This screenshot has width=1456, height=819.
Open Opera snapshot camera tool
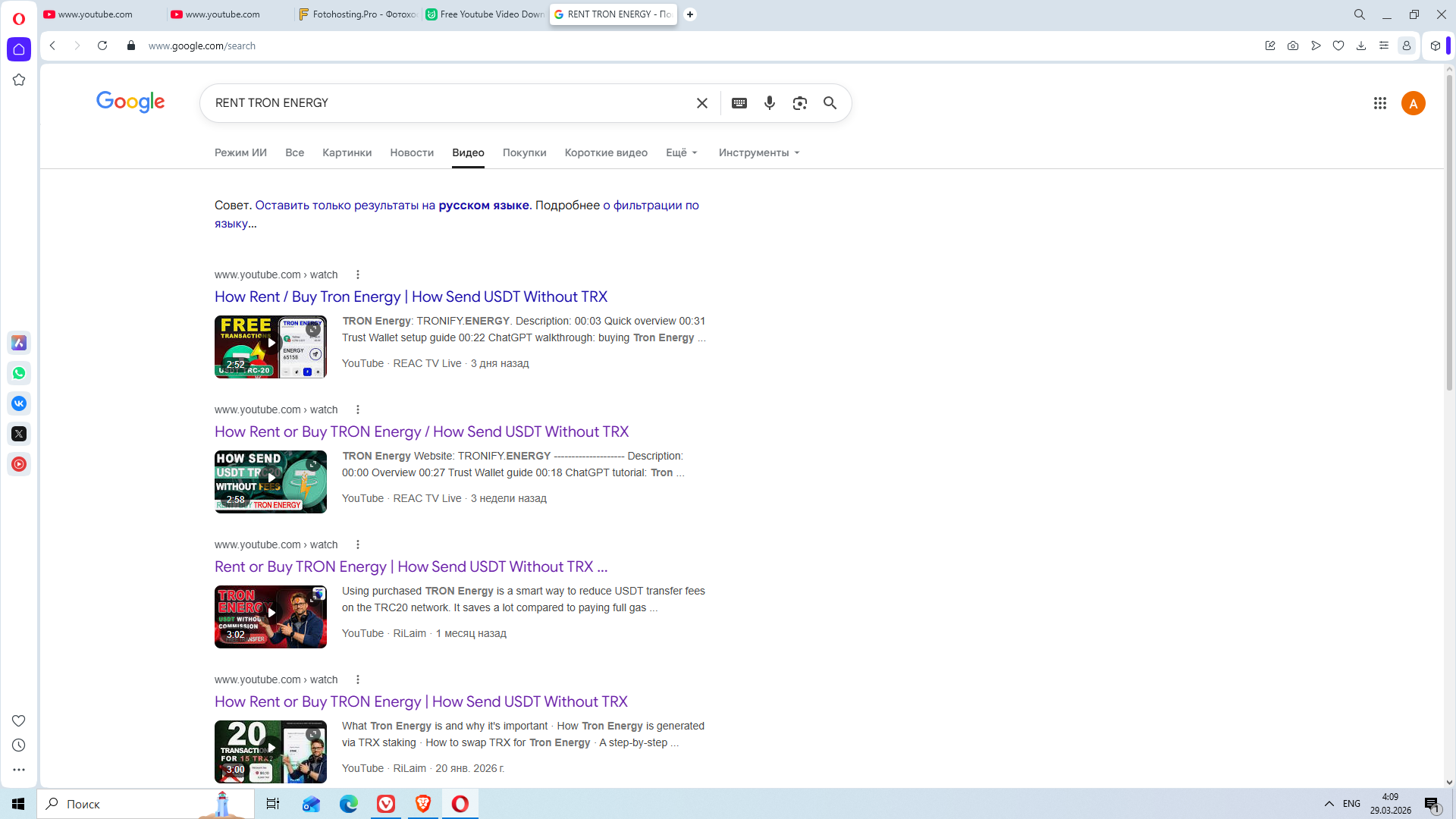(1293, 45)
